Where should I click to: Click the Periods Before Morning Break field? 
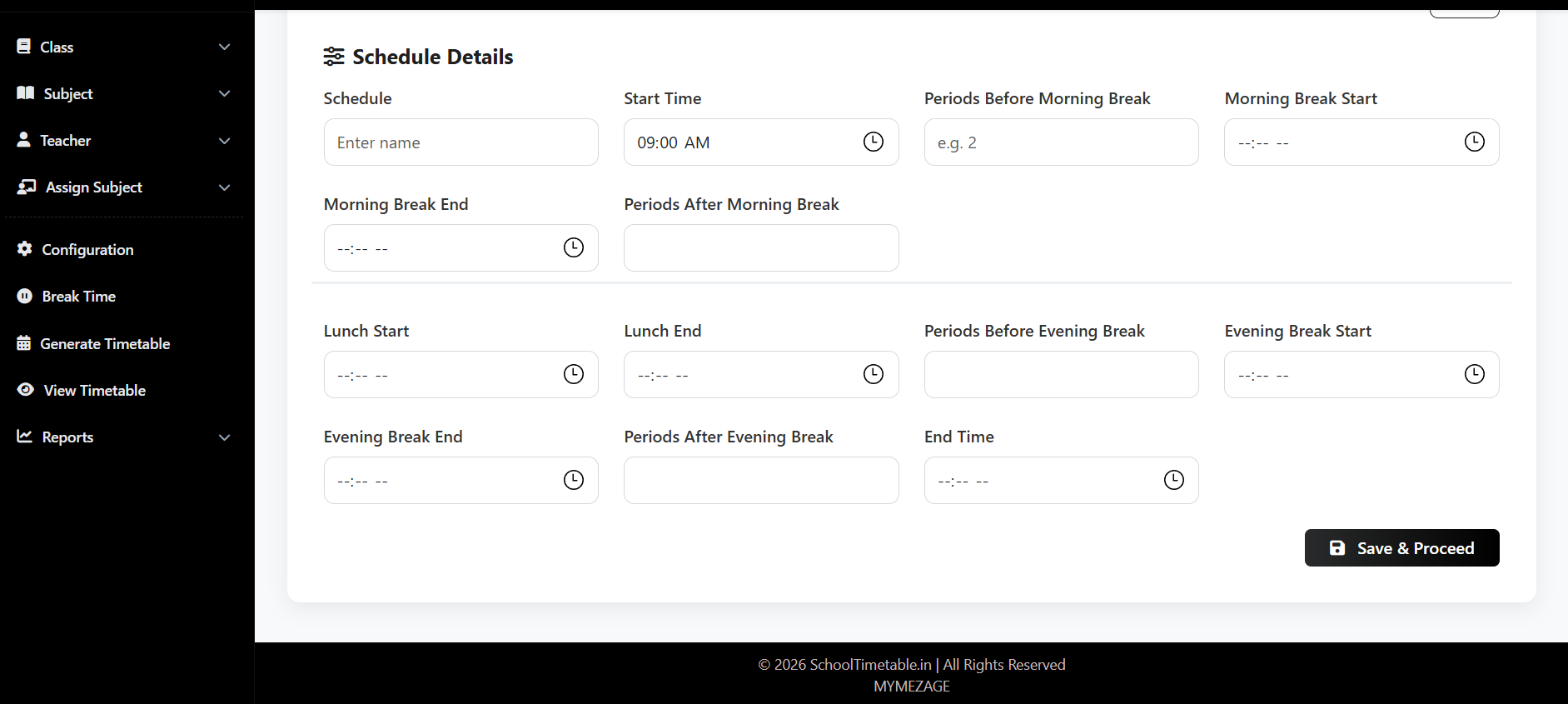(x=1061, y=142)
